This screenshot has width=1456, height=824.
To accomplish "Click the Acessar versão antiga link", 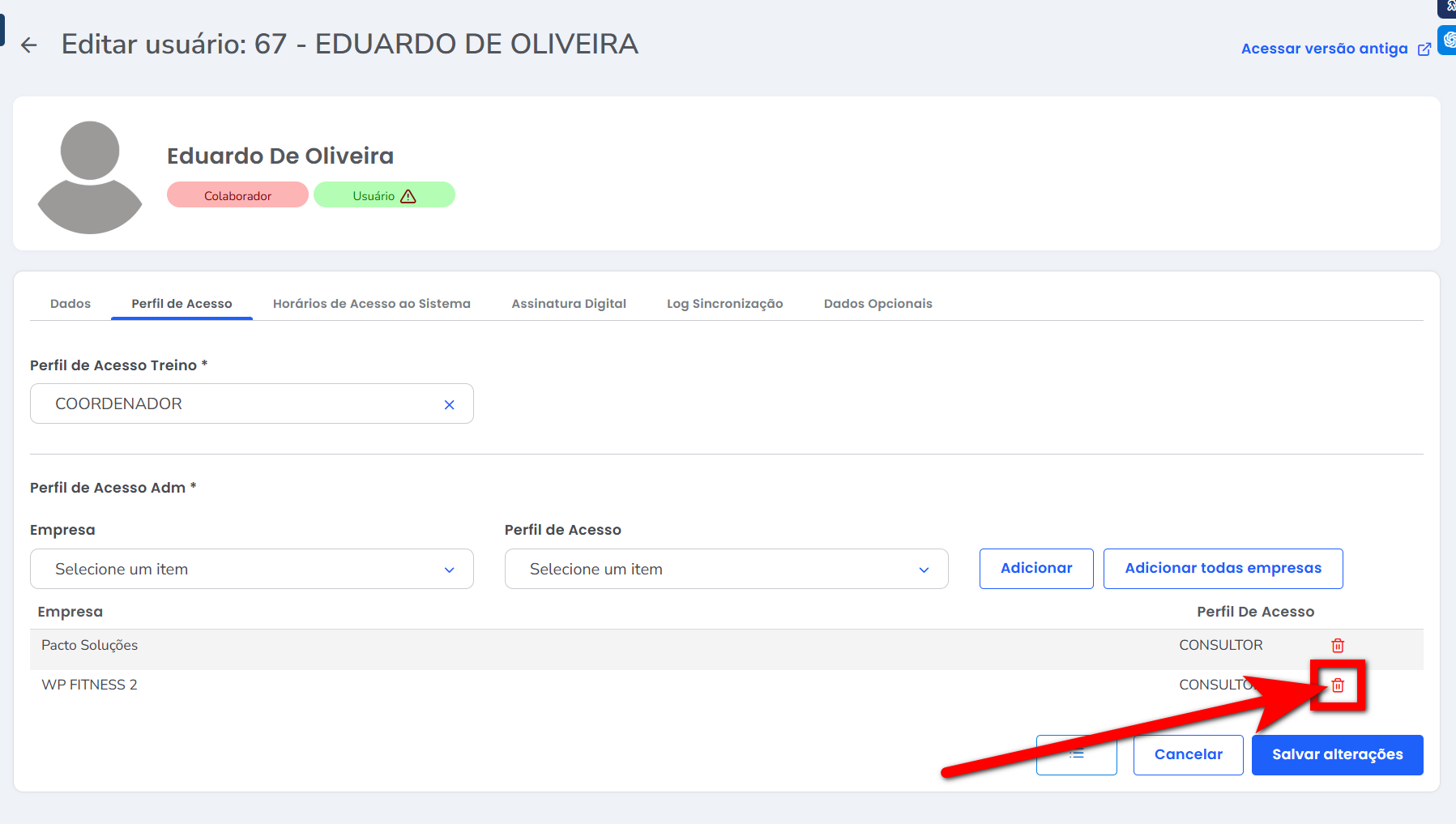I will coord(1324,49).
